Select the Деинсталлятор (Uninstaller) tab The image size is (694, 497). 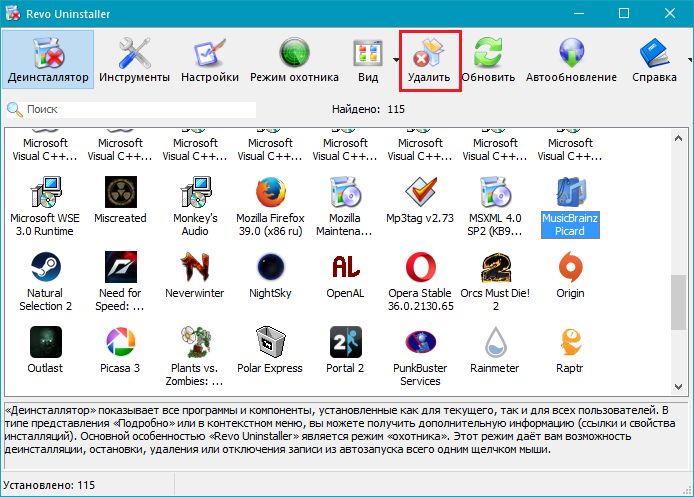pos(48,60)
